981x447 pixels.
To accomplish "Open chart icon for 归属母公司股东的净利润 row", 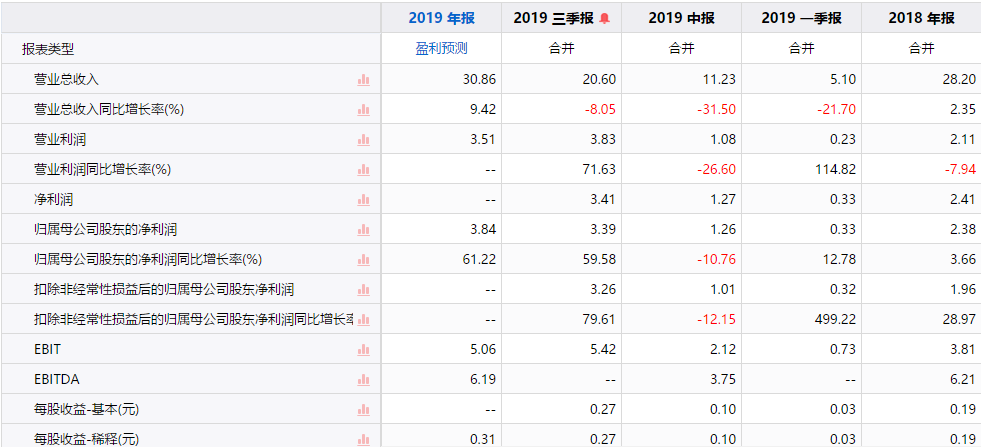I will pyautogui.click(x=363, y=230).
